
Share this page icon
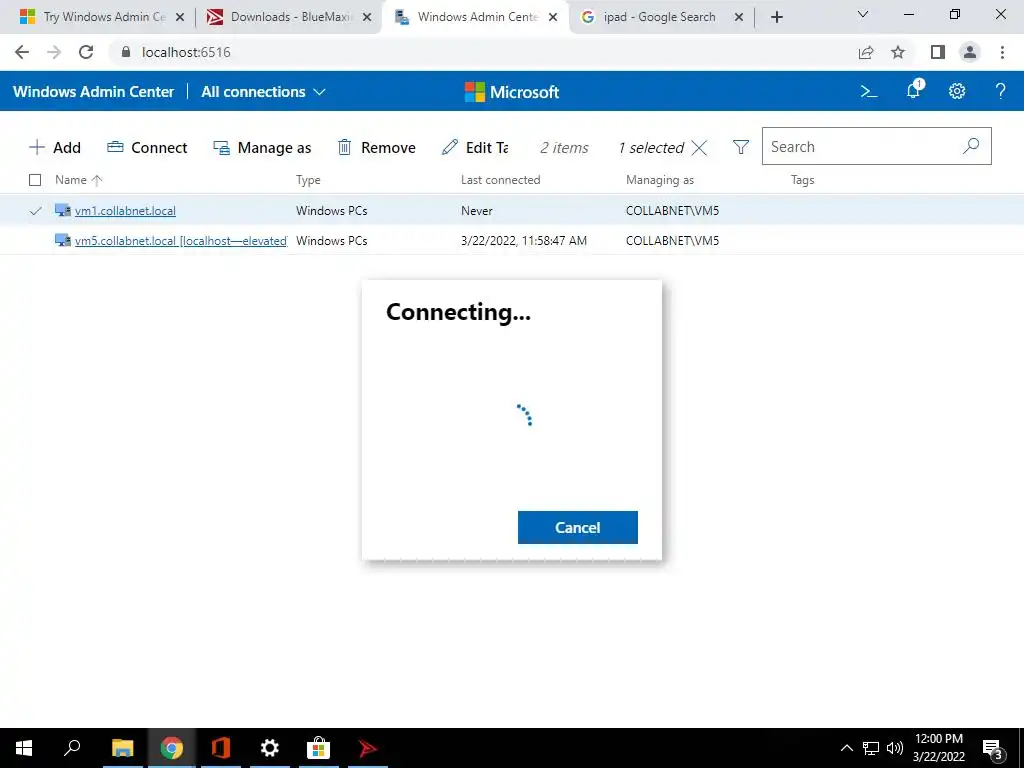click(866, 52)
